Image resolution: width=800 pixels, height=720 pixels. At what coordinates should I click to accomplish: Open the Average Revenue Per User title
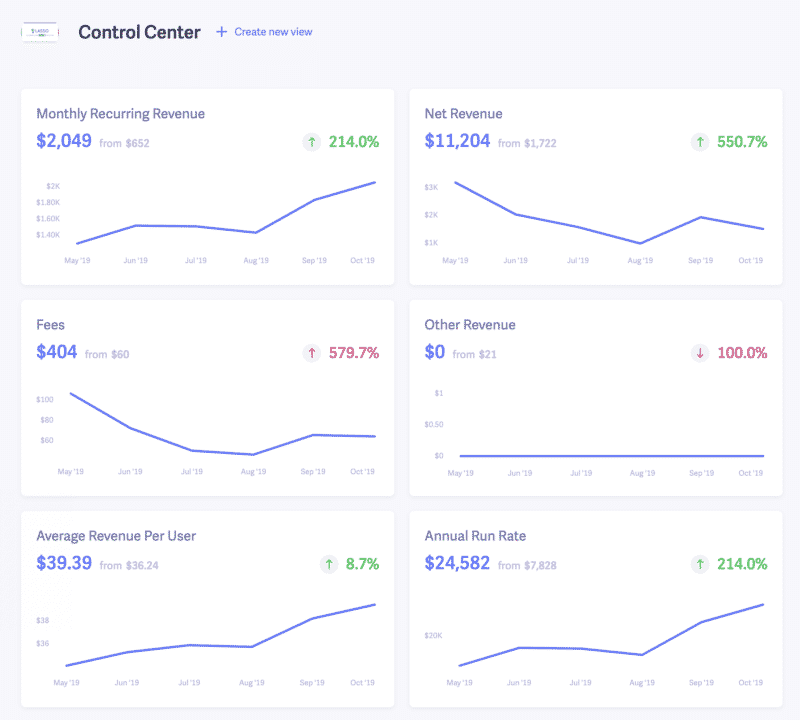point(116,536)
